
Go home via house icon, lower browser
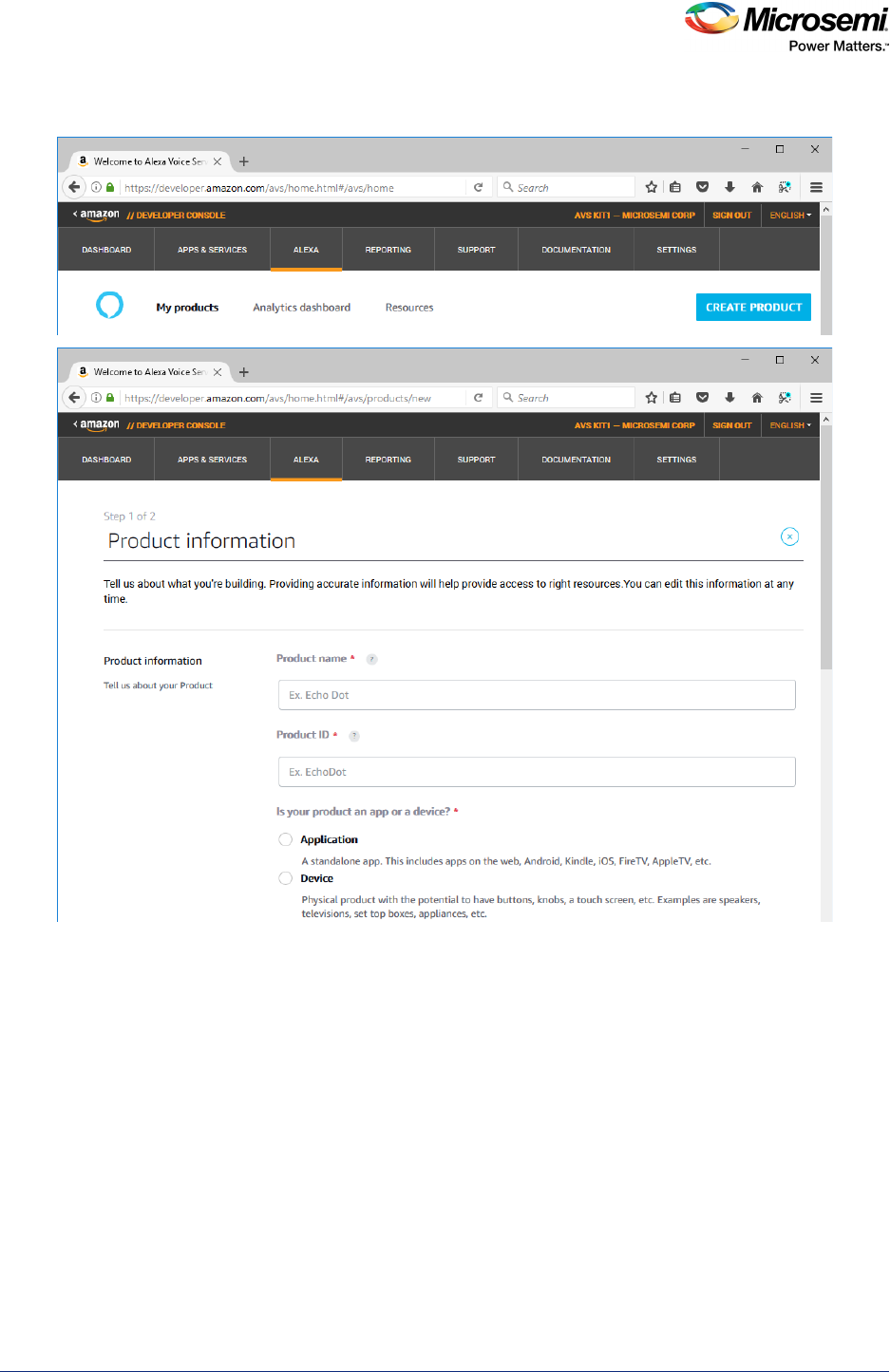click(757, 397)
